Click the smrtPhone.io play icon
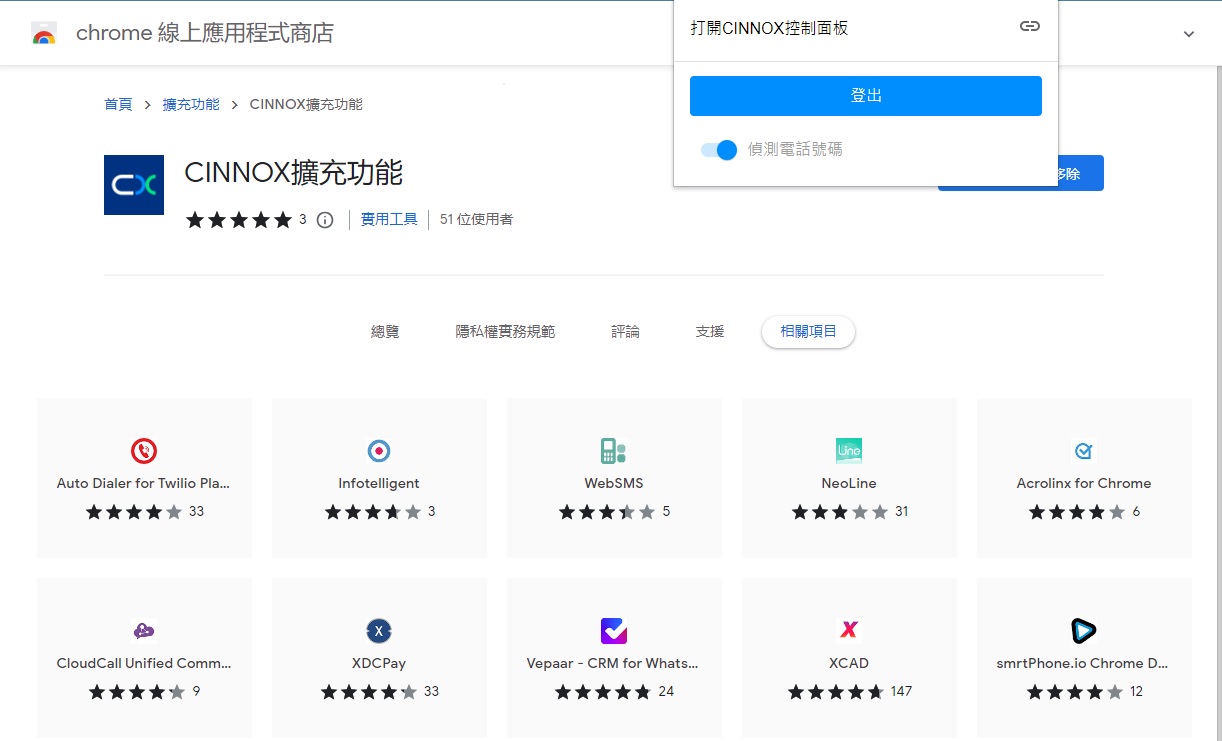This screenshot has width=1222, height=741. (1084, 631)
